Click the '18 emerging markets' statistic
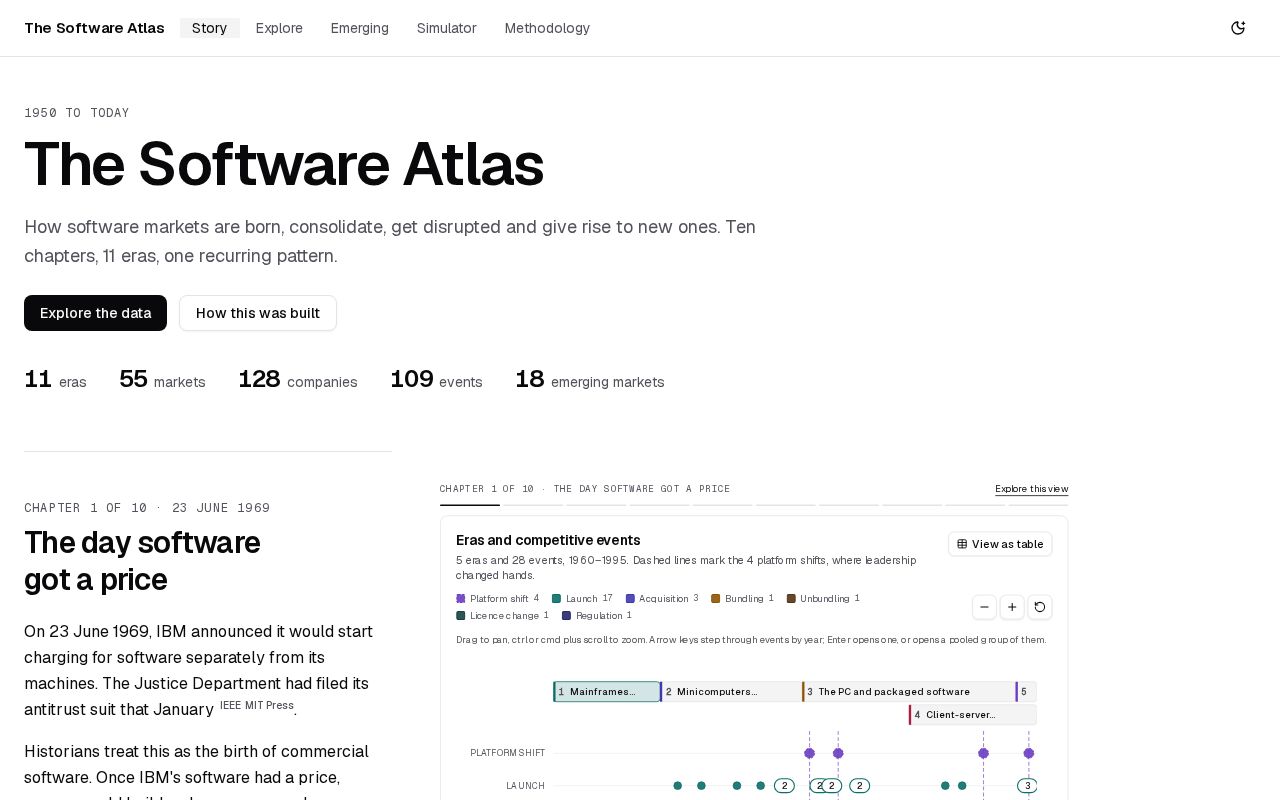 pyautogui.click(x=590, y=380)
